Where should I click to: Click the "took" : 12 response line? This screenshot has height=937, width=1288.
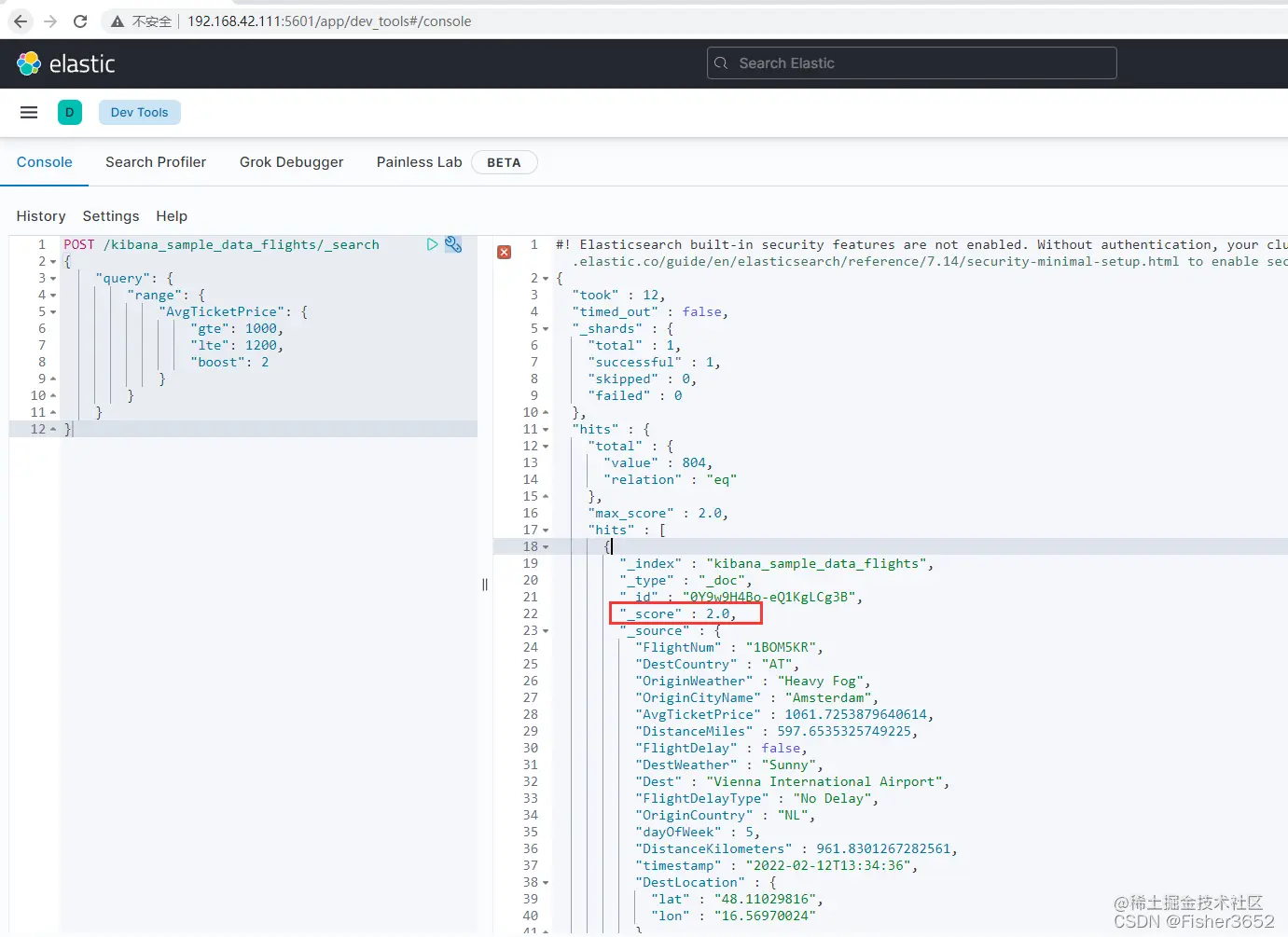coord(618,295)
